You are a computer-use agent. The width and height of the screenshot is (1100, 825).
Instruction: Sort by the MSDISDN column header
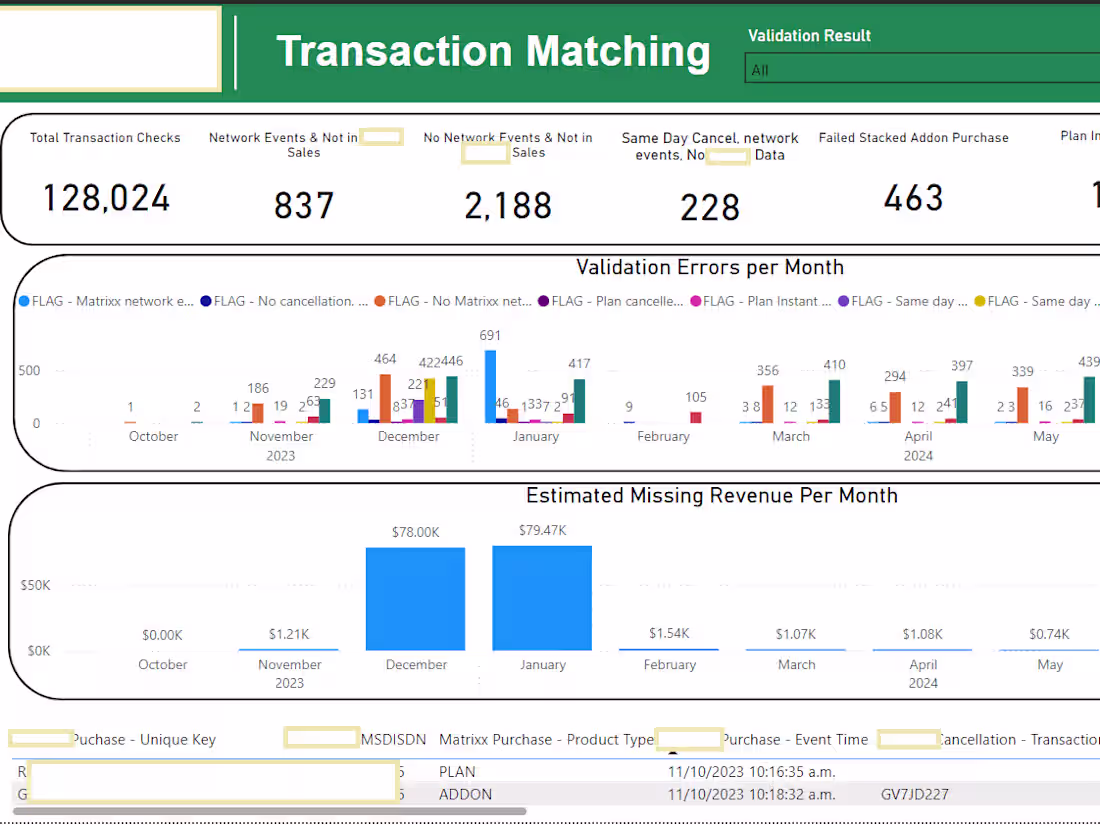coord(394,739)
